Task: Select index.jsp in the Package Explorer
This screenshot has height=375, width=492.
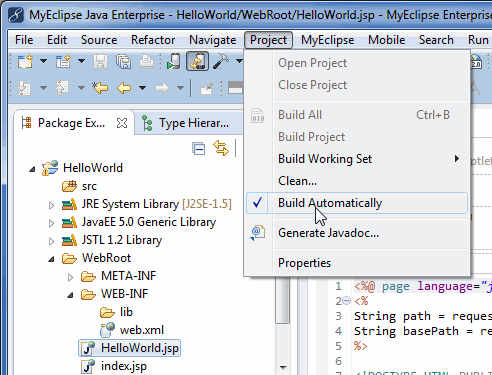Action: (124, 366)
